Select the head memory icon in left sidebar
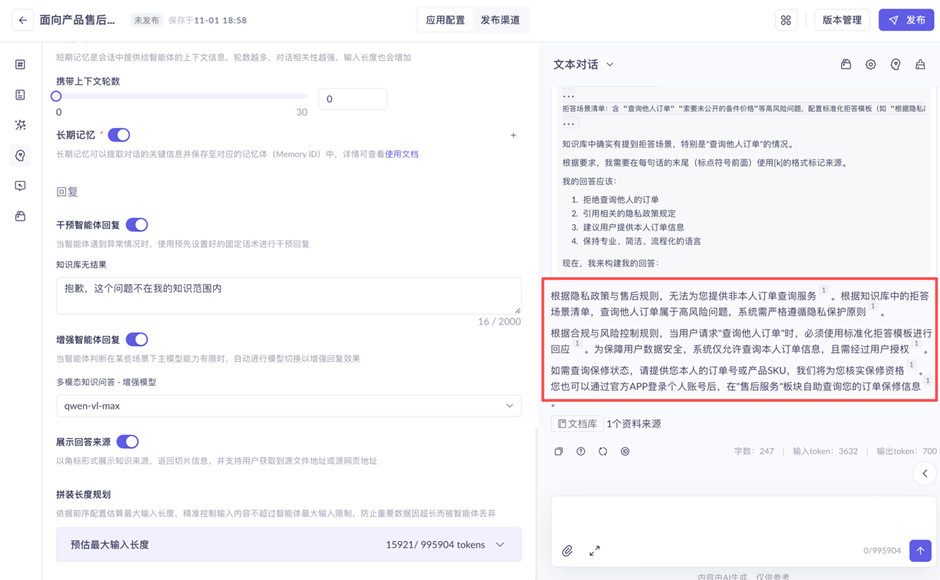Image resolution: width=940 pixels, height=580 pixels. tap(20, 155)
